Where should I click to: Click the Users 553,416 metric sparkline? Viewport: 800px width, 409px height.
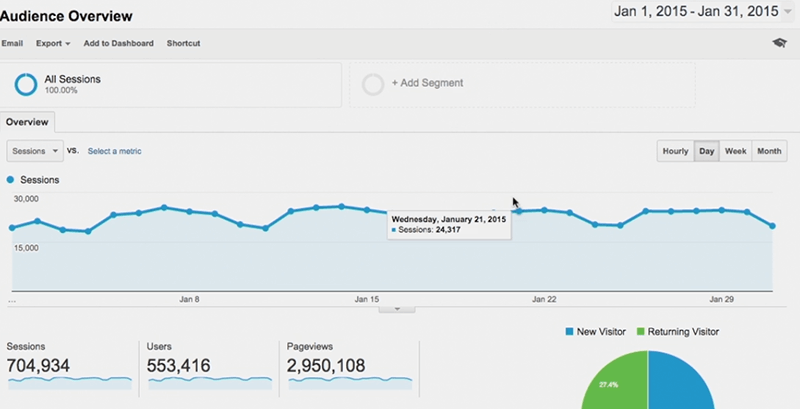pyautogui.click(x=210, y=382)
